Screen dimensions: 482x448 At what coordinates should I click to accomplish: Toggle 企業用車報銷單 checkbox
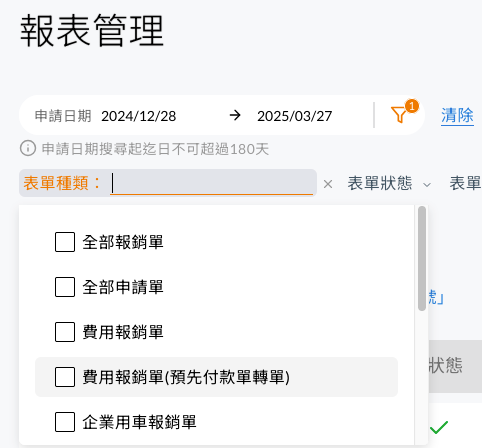(65, 422)
